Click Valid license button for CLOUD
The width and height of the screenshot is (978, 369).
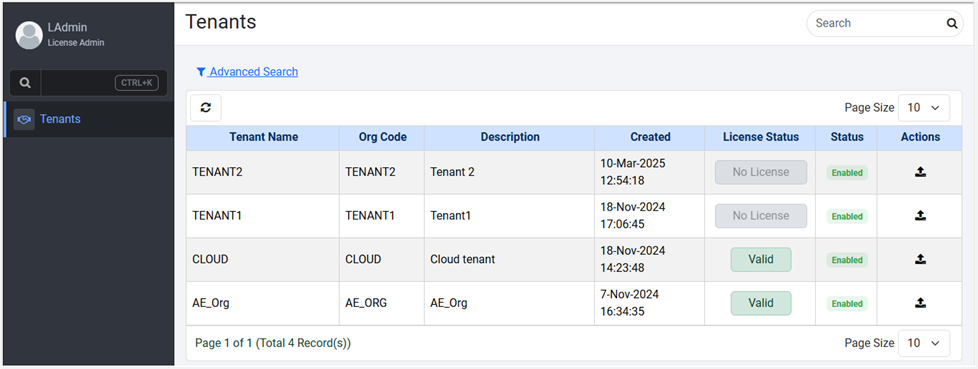[761, 259]
